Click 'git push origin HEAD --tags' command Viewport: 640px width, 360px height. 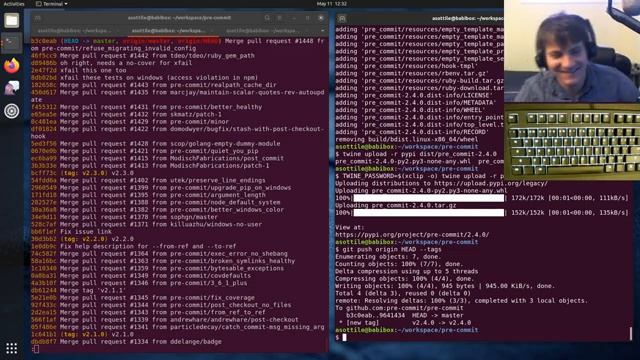point(392,249)
